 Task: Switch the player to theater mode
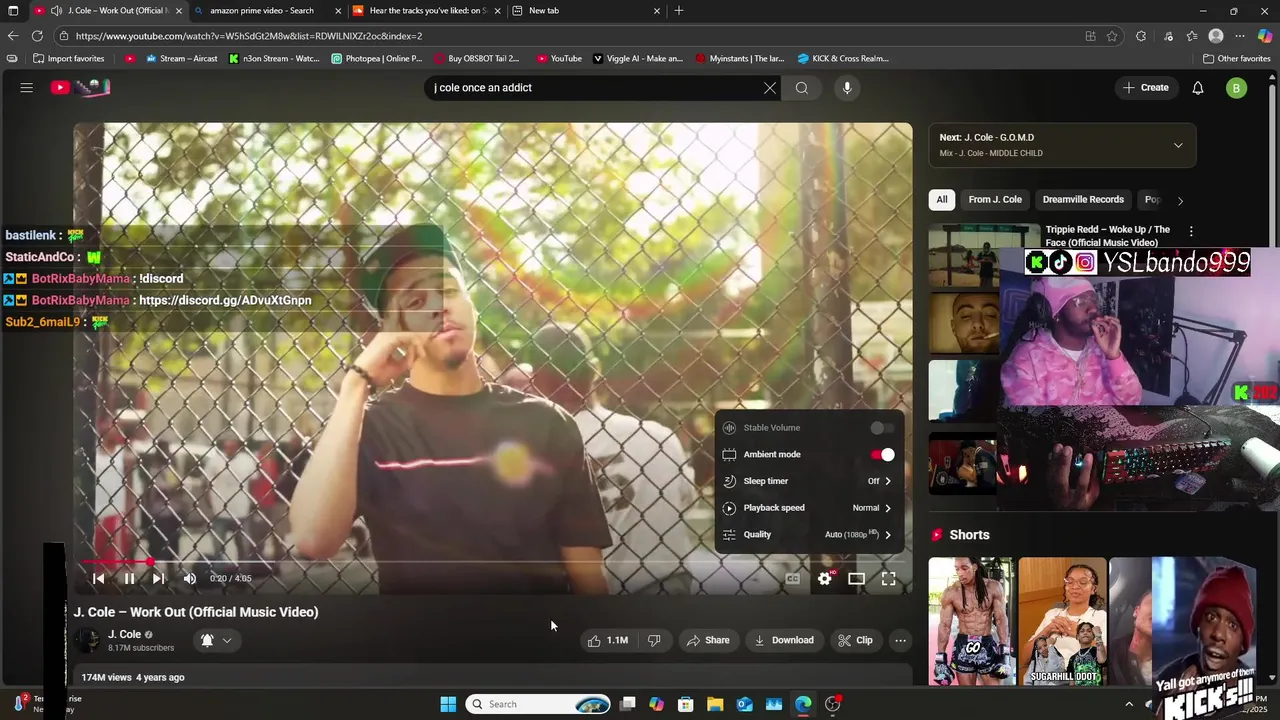(x=857, y=578)
